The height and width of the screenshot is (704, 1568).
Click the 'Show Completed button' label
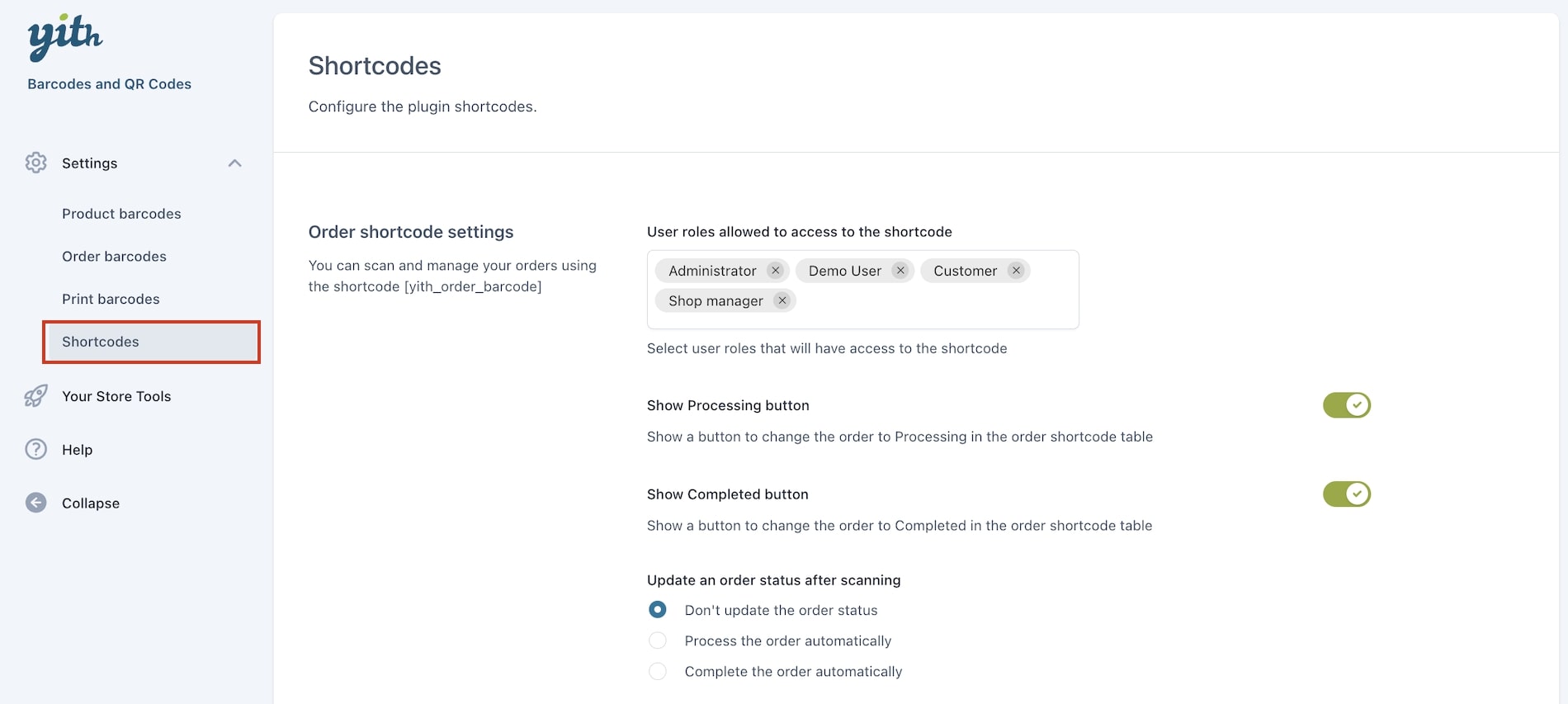click(x=727, y=494)
